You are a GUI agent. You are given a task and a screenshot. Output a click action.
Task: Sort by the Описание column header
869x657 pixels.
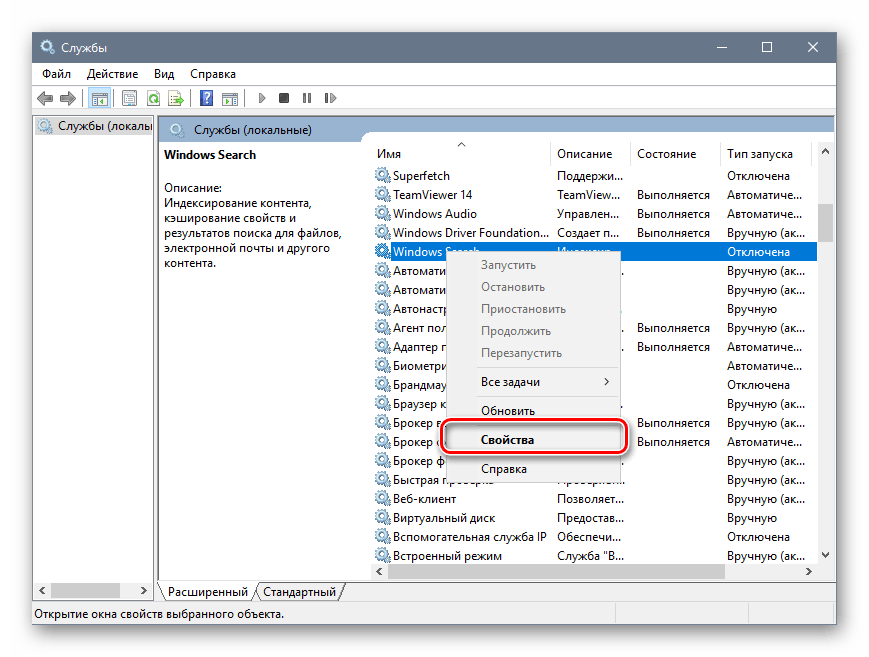tap(590, 154)
